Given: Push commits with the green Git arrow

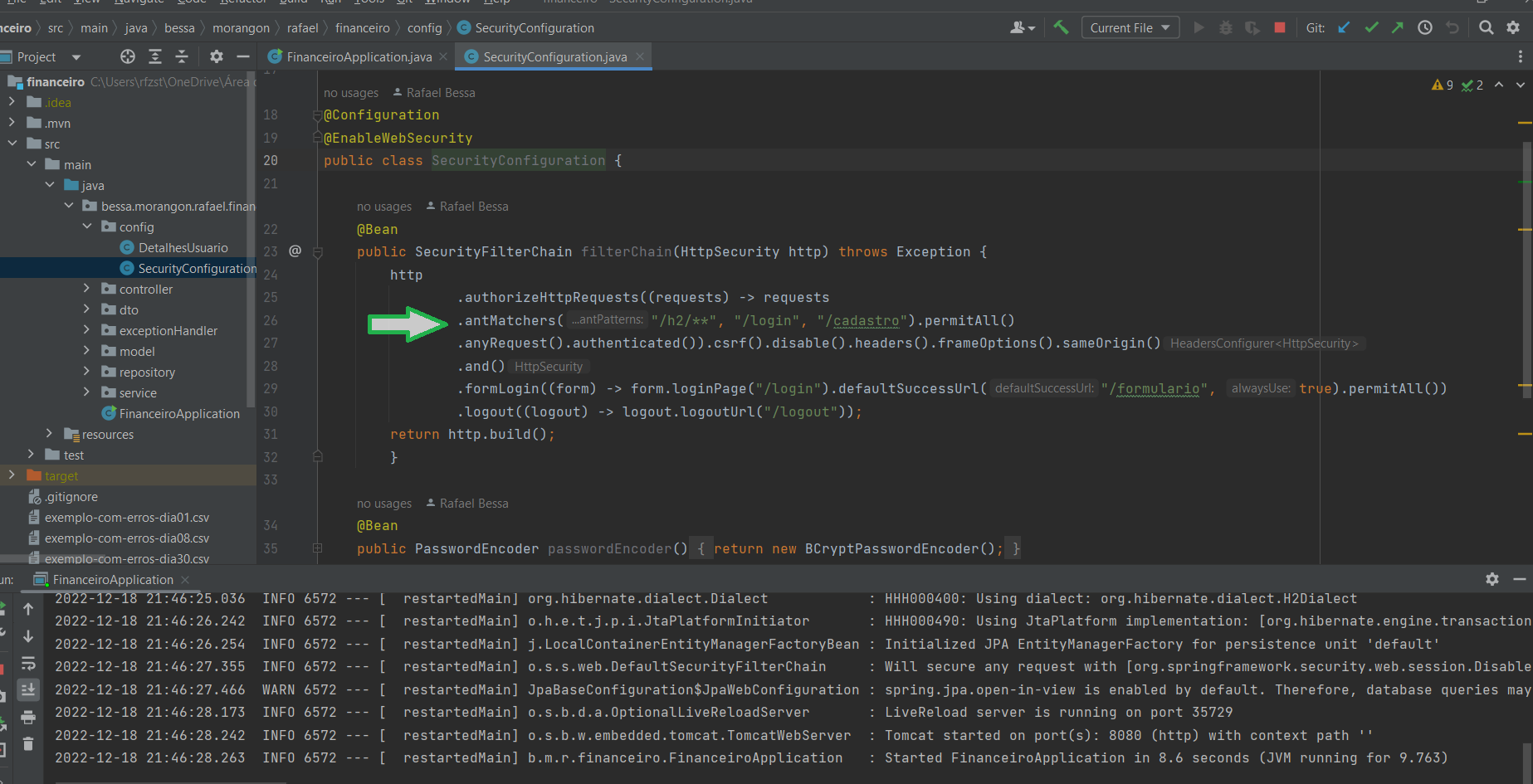Looking at the screenshot, I should 1398,27.
